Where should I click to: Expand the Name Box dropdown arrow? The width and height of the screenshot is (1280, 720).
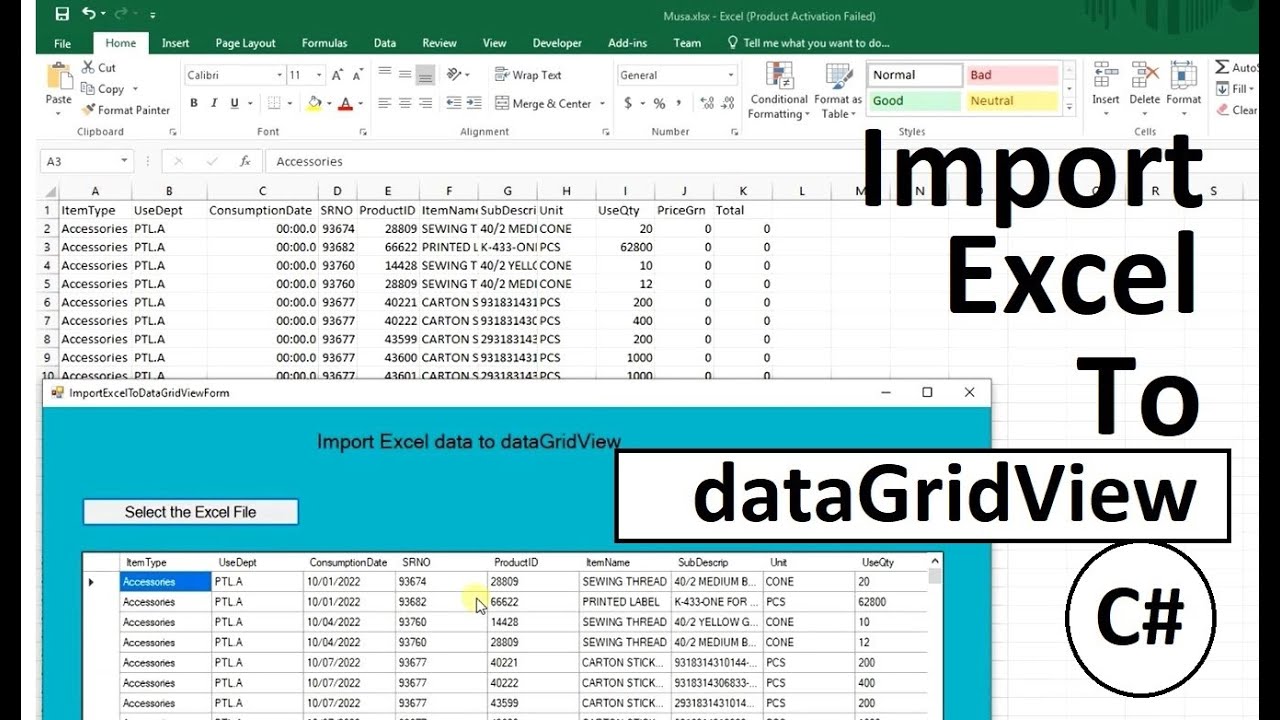tap(125, 161)
